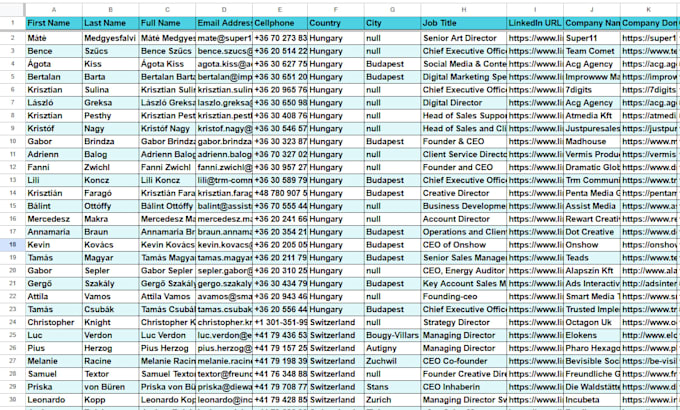680x410 pixels.
Task: Select the company cell 'Atmedia Kft'
Action: pos(592,116)
